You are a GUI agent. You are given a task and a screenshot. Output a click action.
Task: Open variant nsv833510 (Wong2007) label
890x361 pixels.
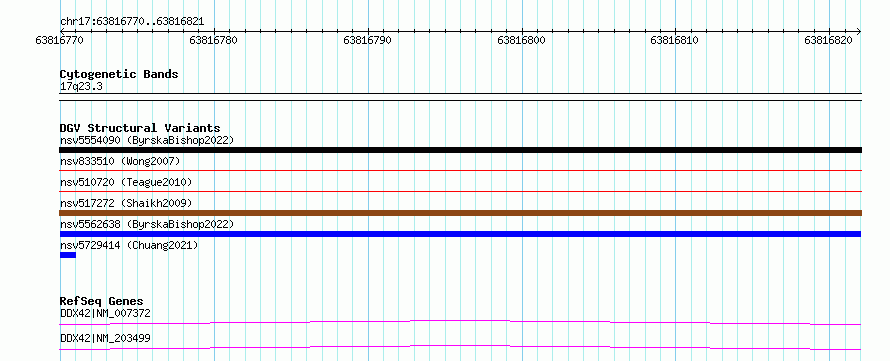120,161
